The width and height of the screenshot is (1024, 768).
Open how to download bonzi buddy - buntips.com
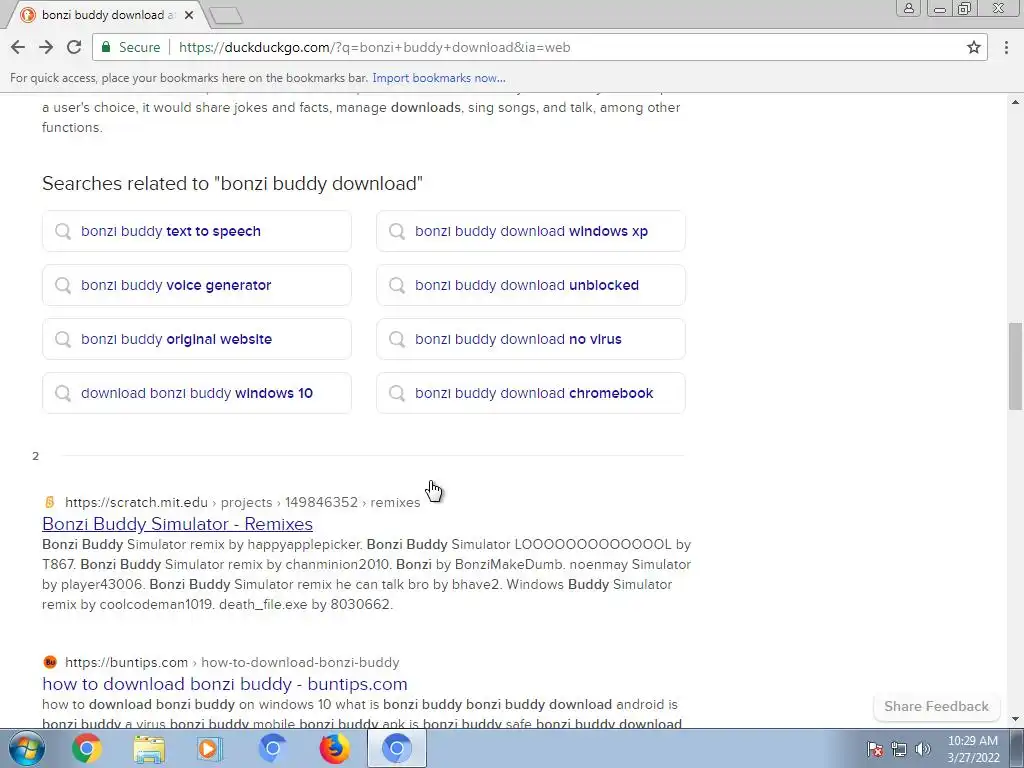pyautogui.click(x=225, y=684)
